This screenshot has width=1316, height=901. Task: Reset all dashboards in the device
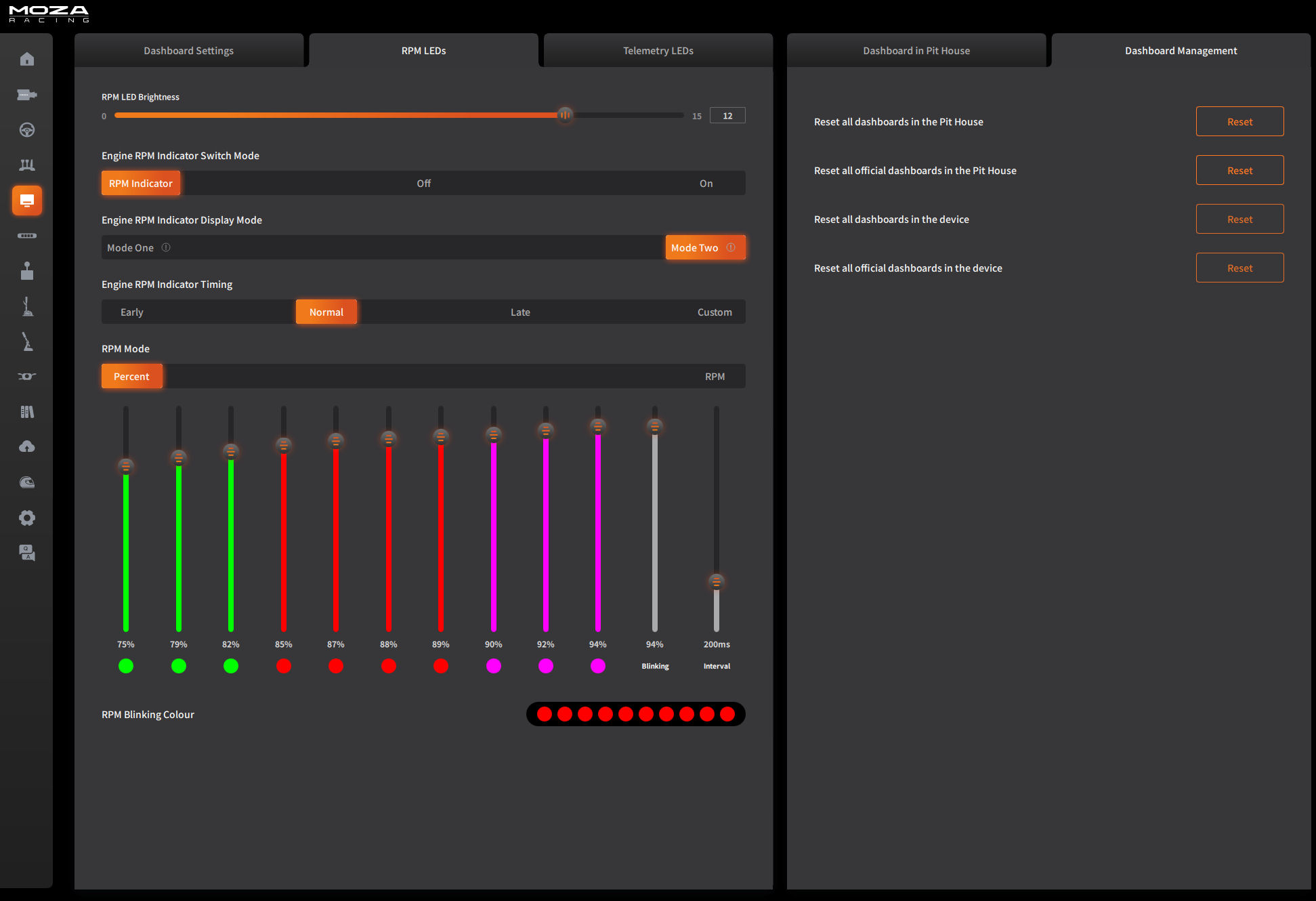tap(1239, 219)
